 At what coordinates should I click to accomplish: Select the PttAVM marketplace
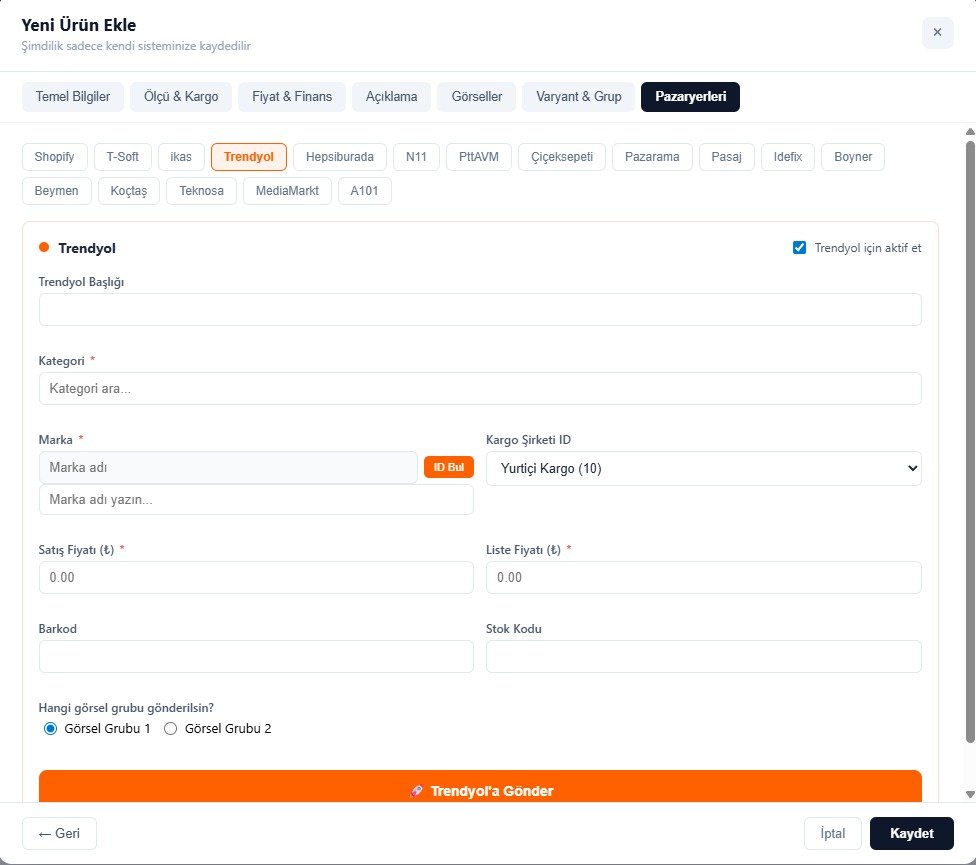[479, 157]
